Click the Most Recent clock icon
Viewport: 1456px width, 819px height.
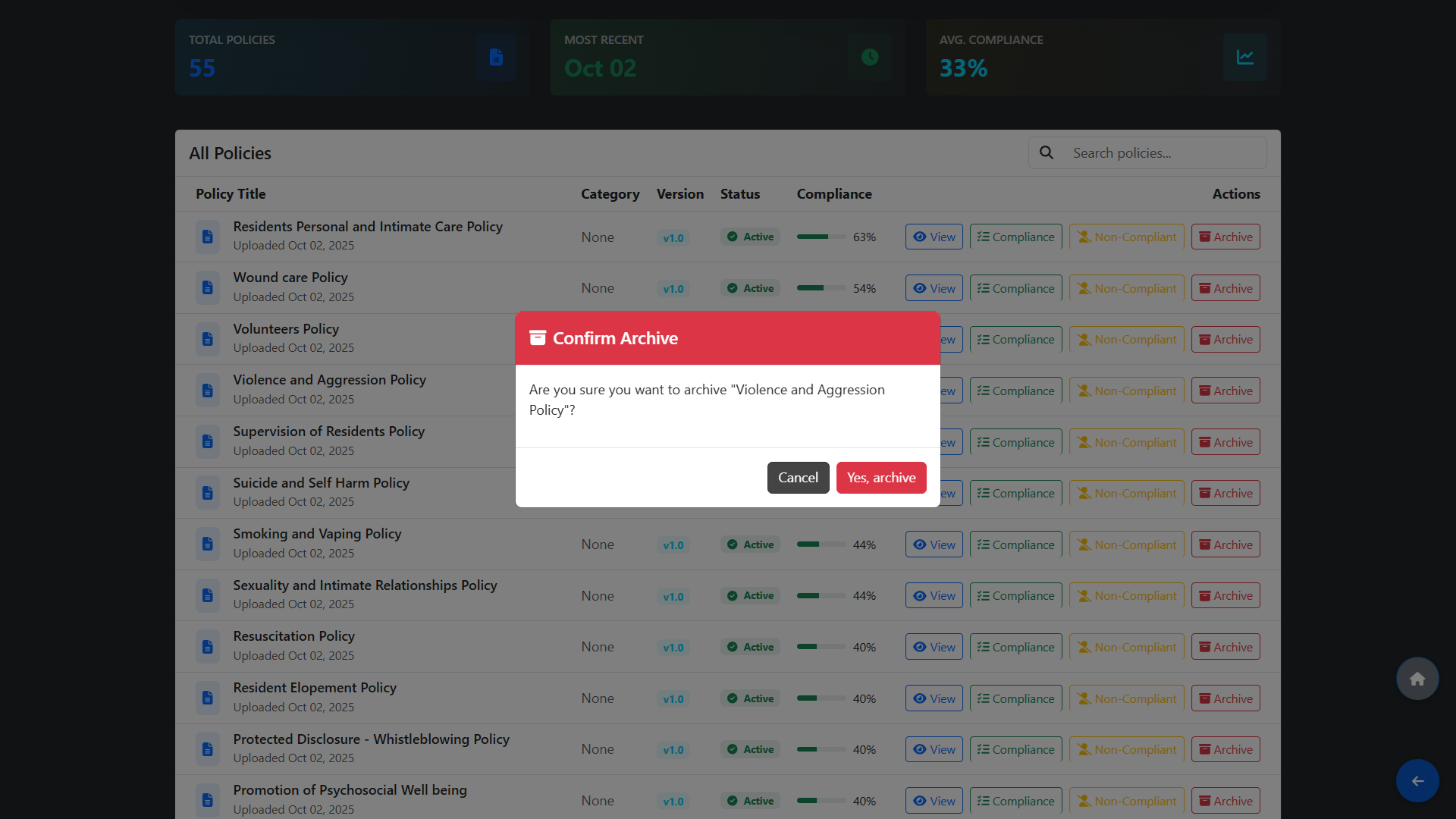(870, 57)
